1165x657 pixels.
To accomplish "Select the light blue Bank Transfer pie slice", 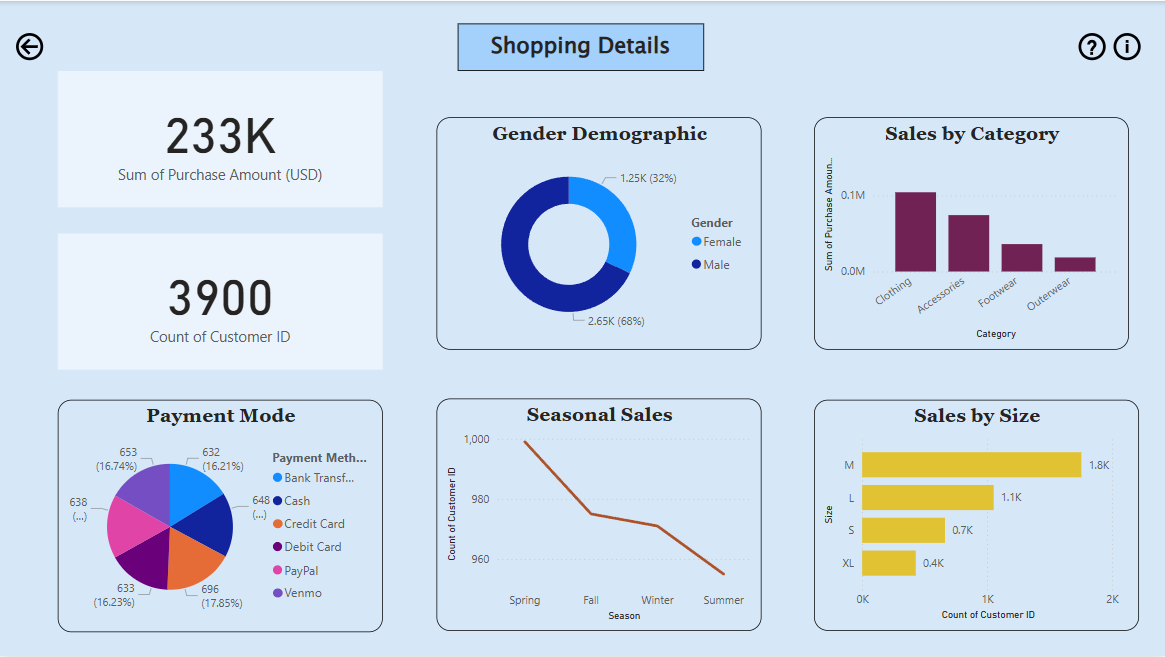I will tap(192, 492).
